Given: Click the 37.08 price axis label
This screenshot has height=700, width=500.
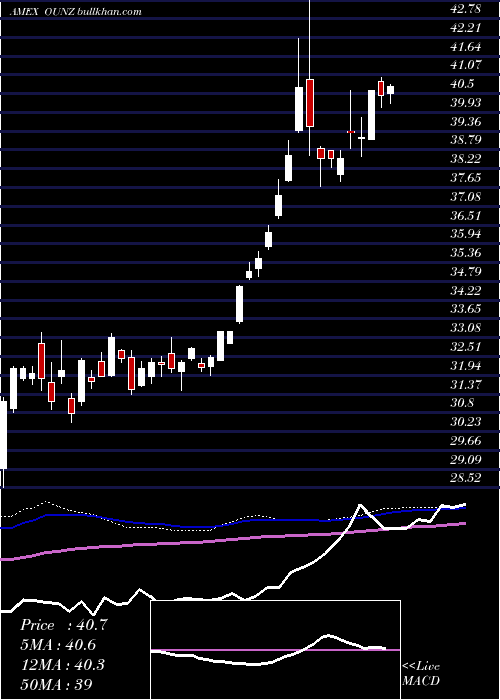Looking at the screenshot, I should 466,196.
